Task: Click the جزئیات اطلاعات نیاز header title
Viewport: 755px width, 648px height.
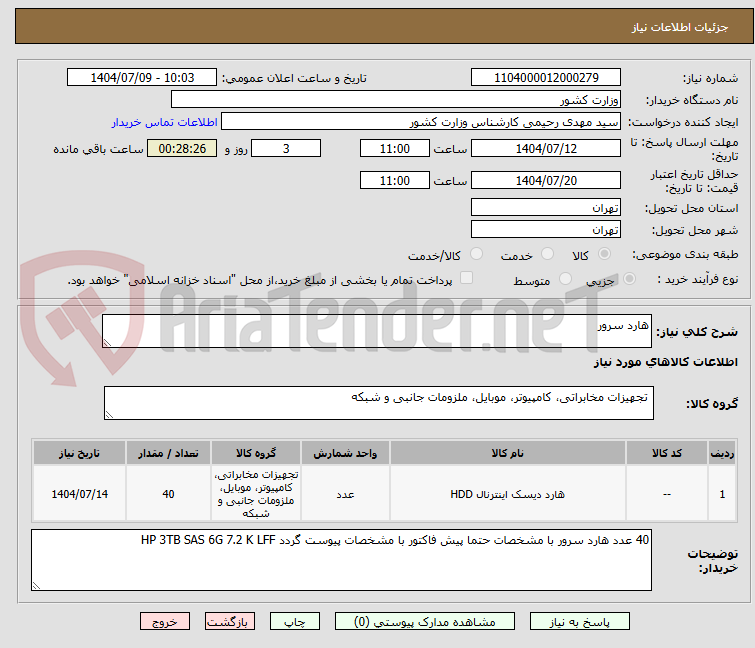Action: point(679,27)
